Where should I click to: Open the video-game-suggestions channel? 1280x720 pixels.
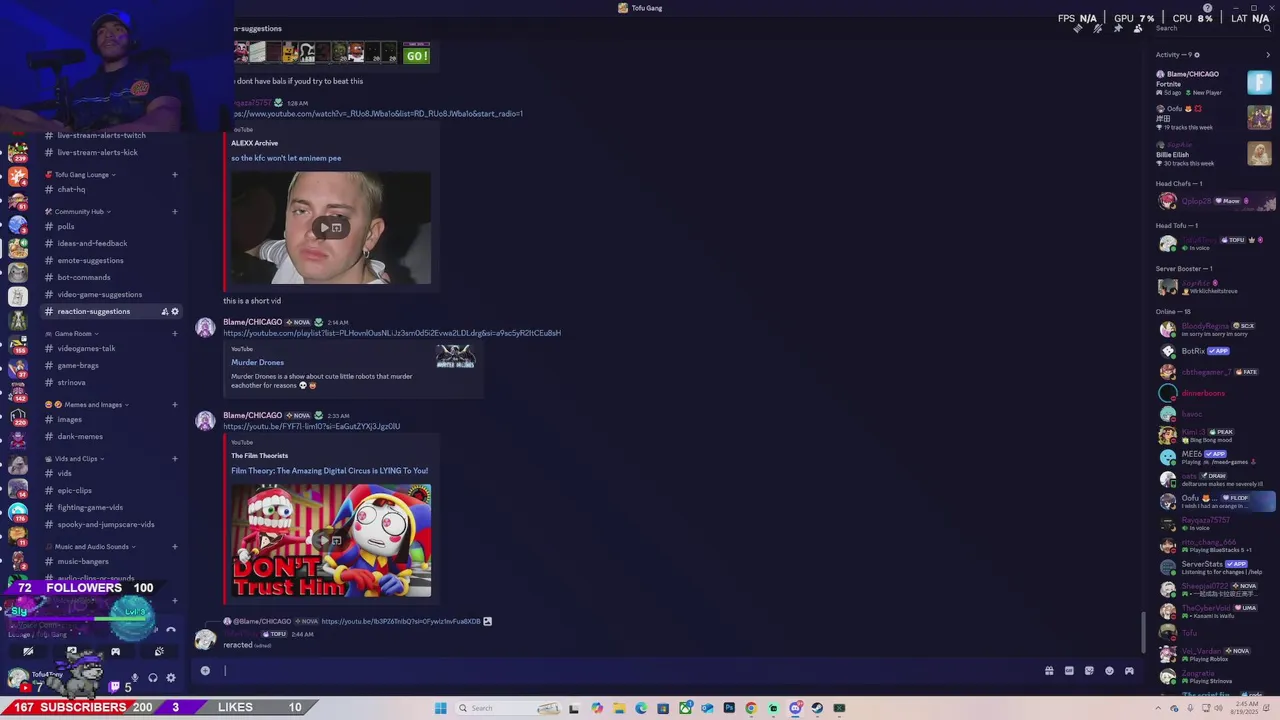[x=99, y=294]
